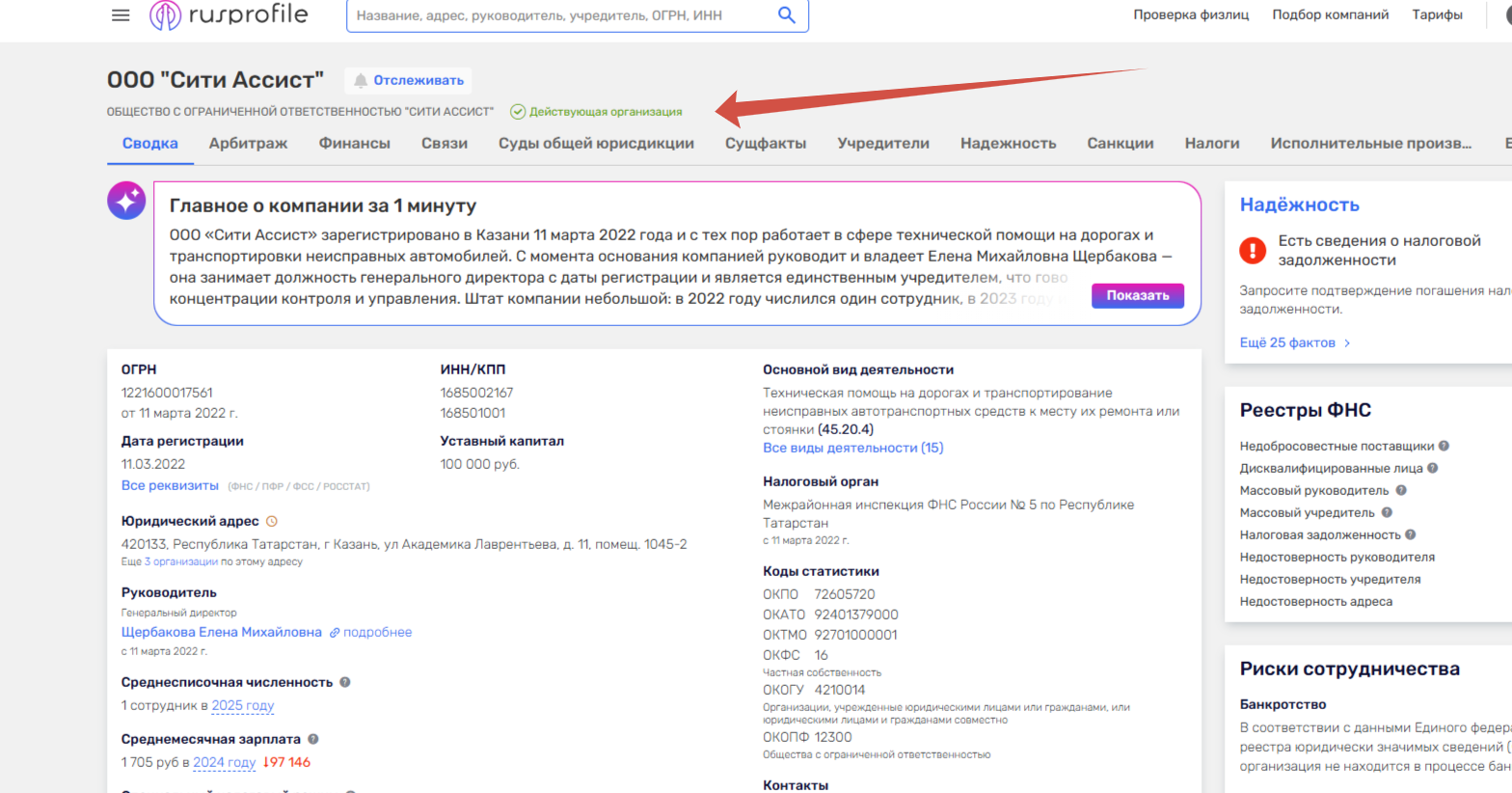The image size is (1512, 793).
Task: Click Недостоверность учредителя registry entry
Action: (x=1331, y=579)
